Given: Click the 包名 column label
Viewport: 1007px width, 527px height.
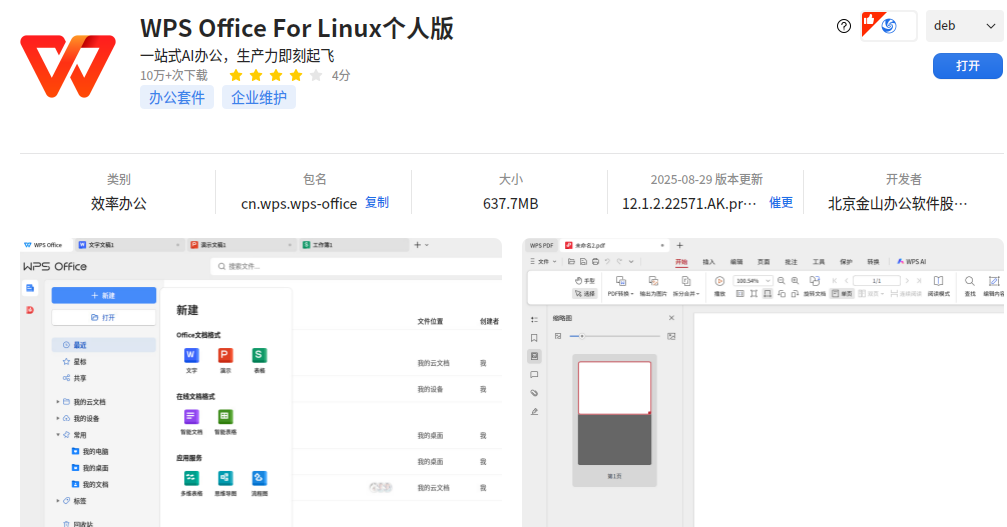Looking at the screenshot, I should (x=315, y=179).
